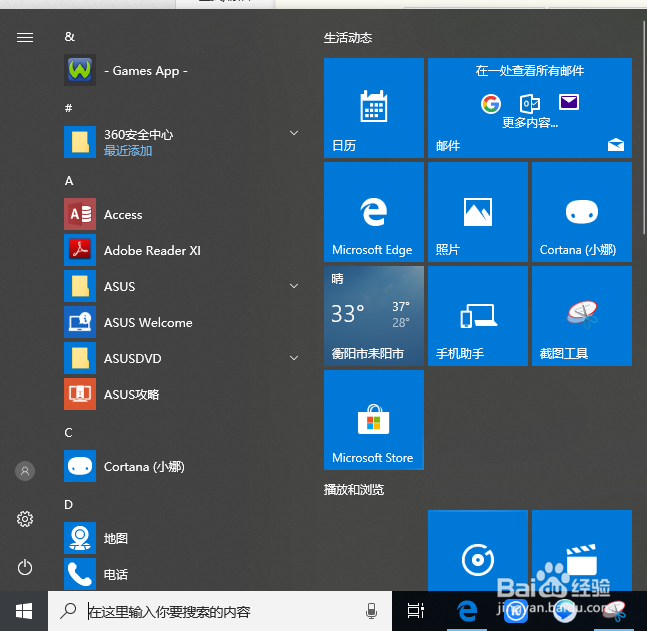Open the 邮件 mail tile

(x=530, y=108)
